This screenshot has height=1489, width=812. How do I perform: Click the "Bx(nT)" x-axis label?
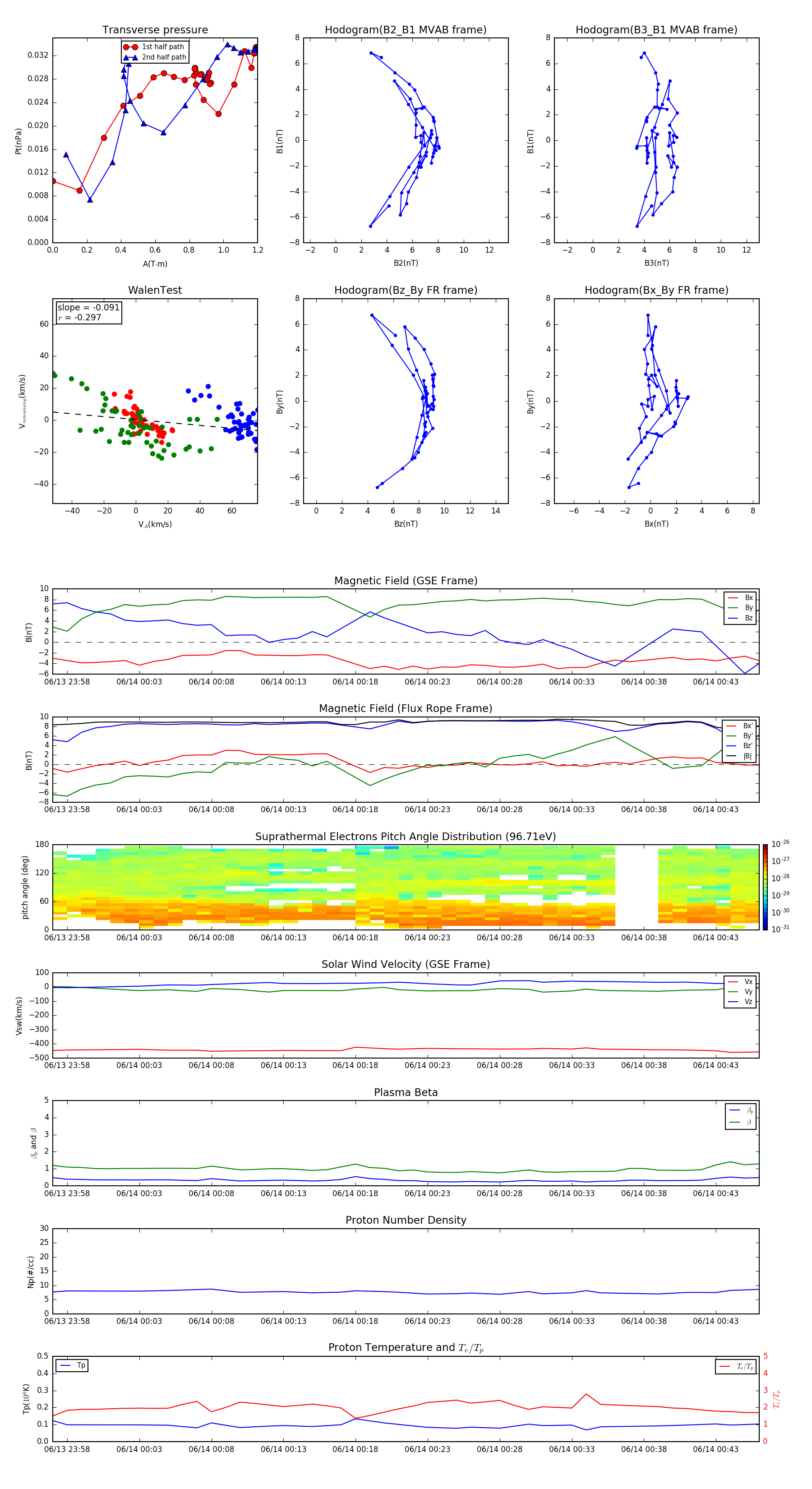click(656, 524)
